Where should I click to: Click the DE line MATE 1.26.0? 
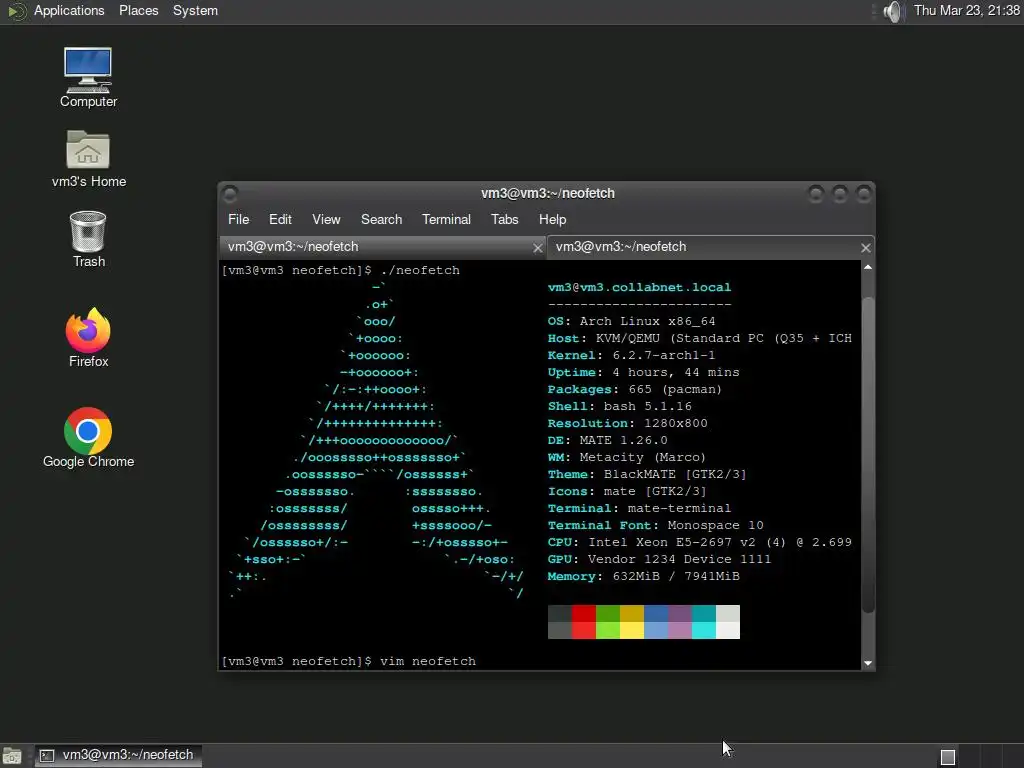pyautogui.click(x=607, y=440)
